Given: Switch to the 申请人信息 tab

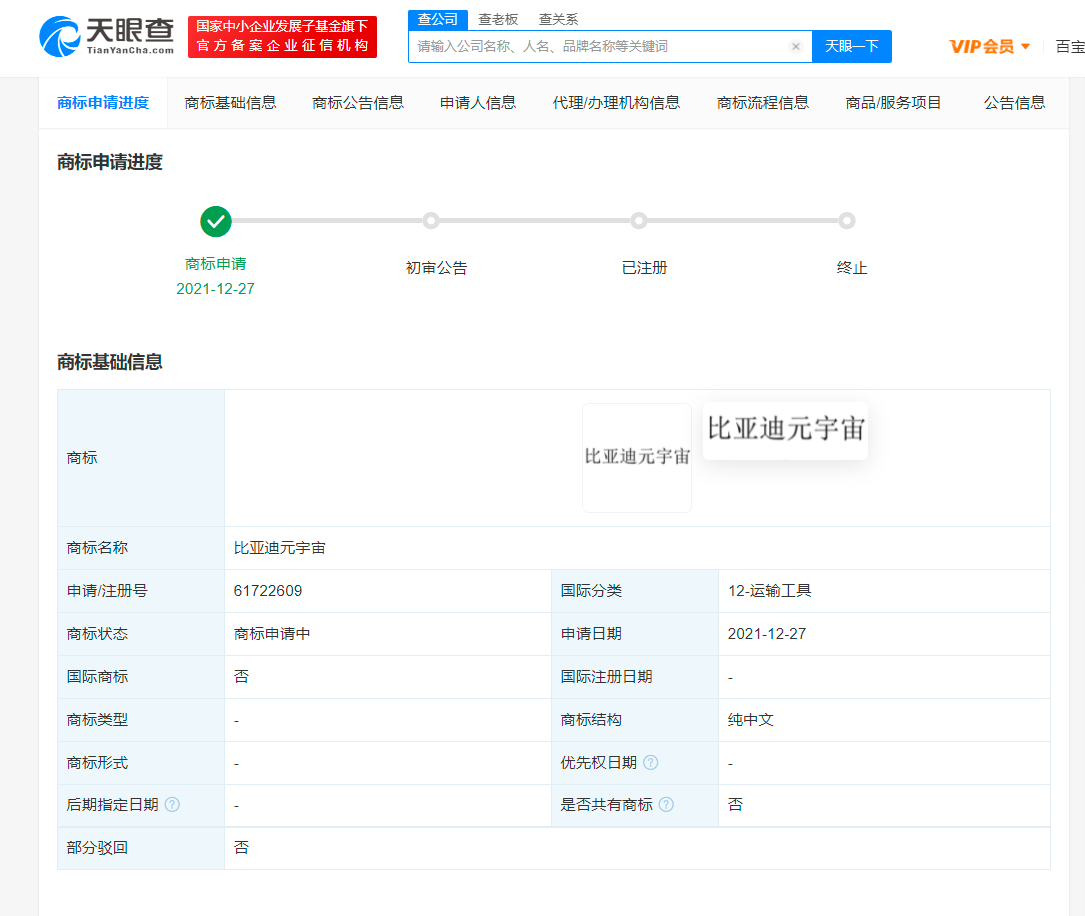Looking at the screenshot, I should point(477,102).
